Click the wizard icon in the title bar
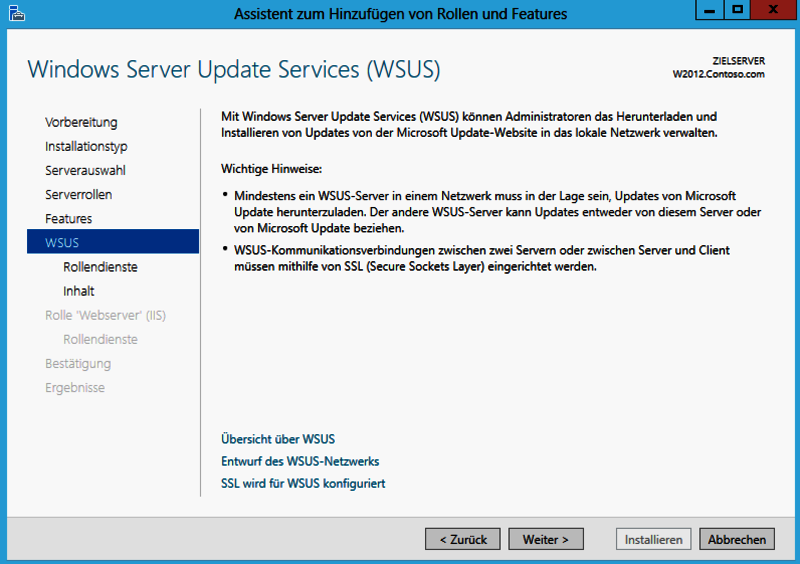Screen dimensions: 800x564 17,13
